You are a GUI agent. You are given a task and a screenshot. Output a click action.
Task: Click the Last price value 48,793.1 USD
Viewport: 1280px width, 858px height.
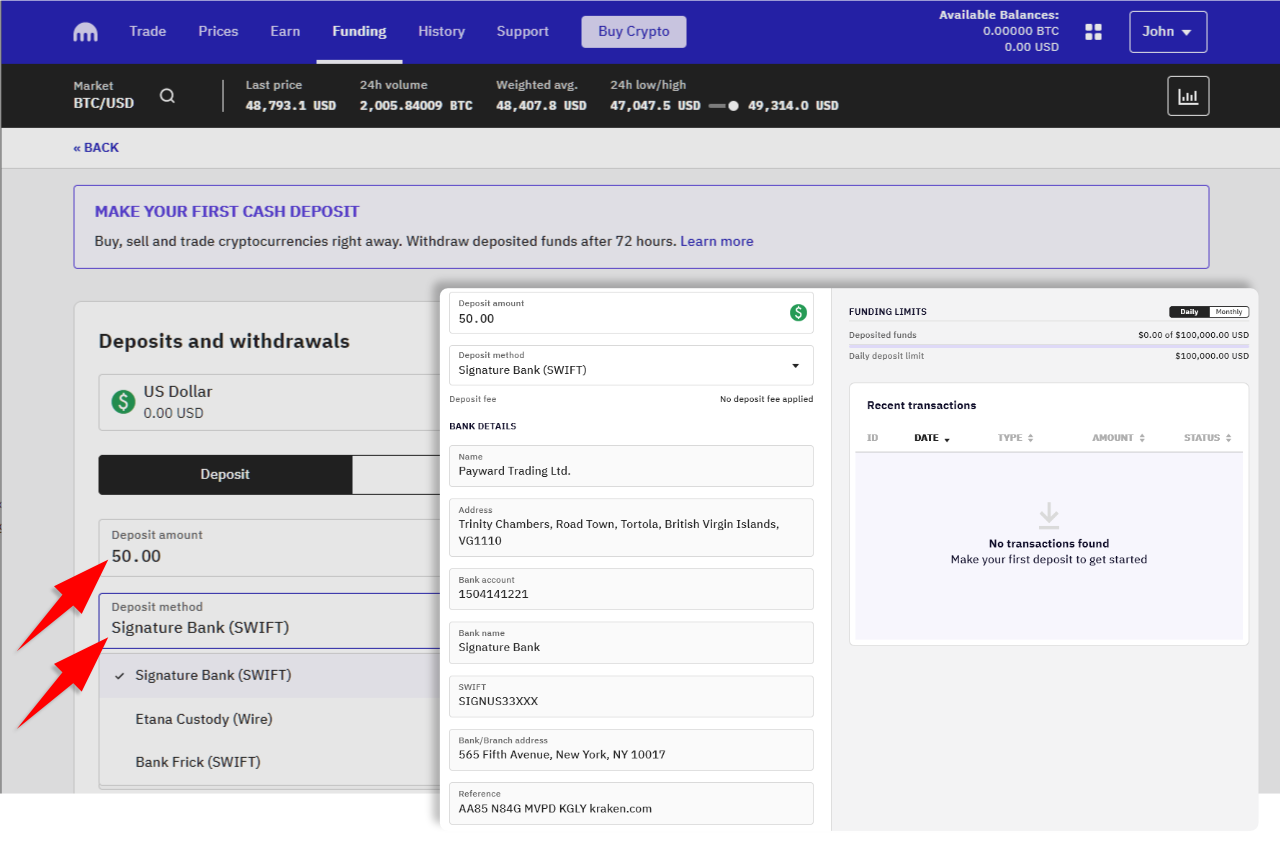click(x=291, y=105)
